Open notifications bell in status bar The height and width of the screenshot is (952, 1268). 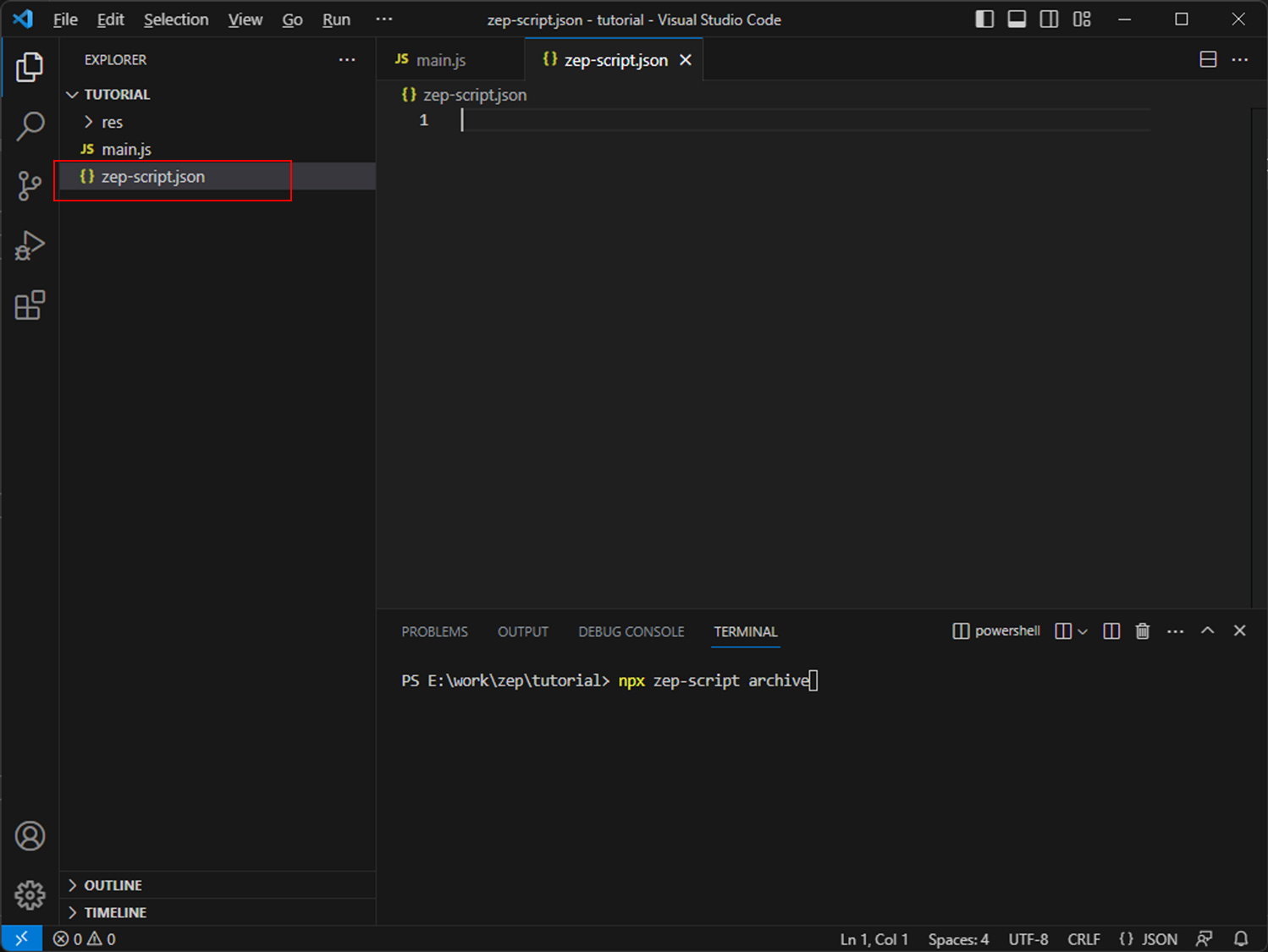pos(1241,939)
